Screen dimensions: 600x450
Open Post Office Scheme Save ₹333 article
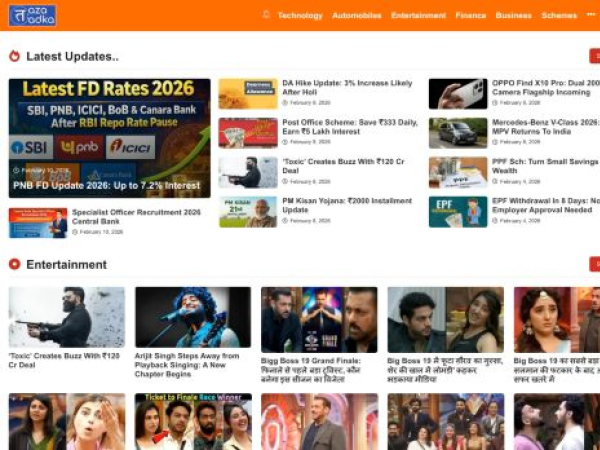point(349,126)
